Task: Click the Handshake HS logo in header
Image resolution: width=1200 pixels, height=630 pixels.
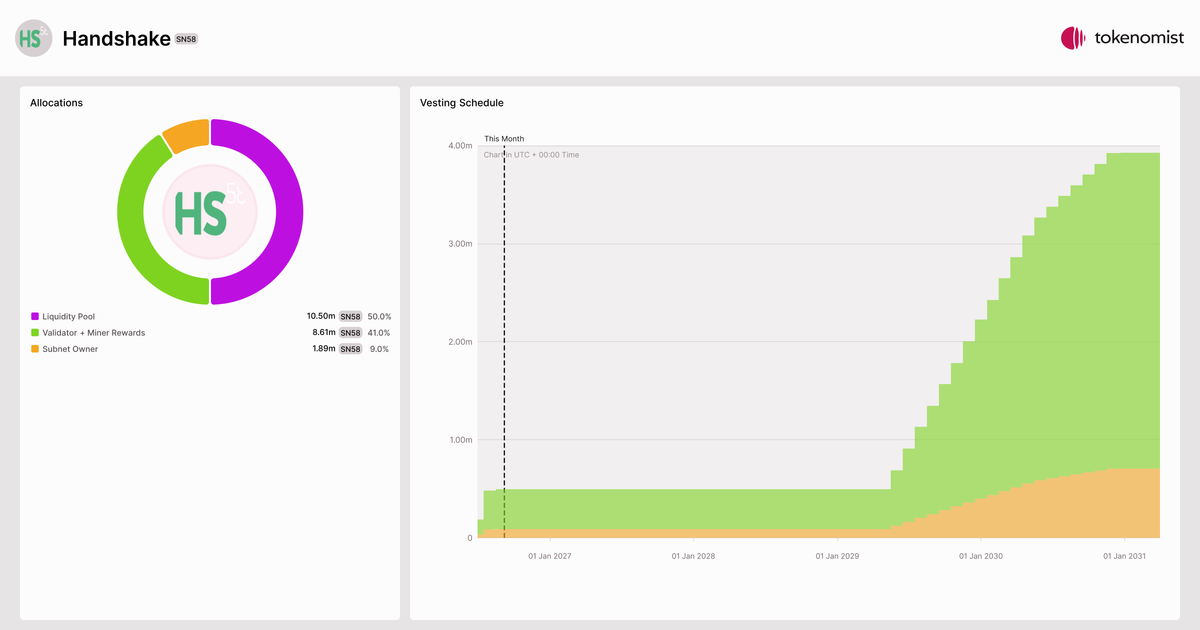Action: click(33, 38)
